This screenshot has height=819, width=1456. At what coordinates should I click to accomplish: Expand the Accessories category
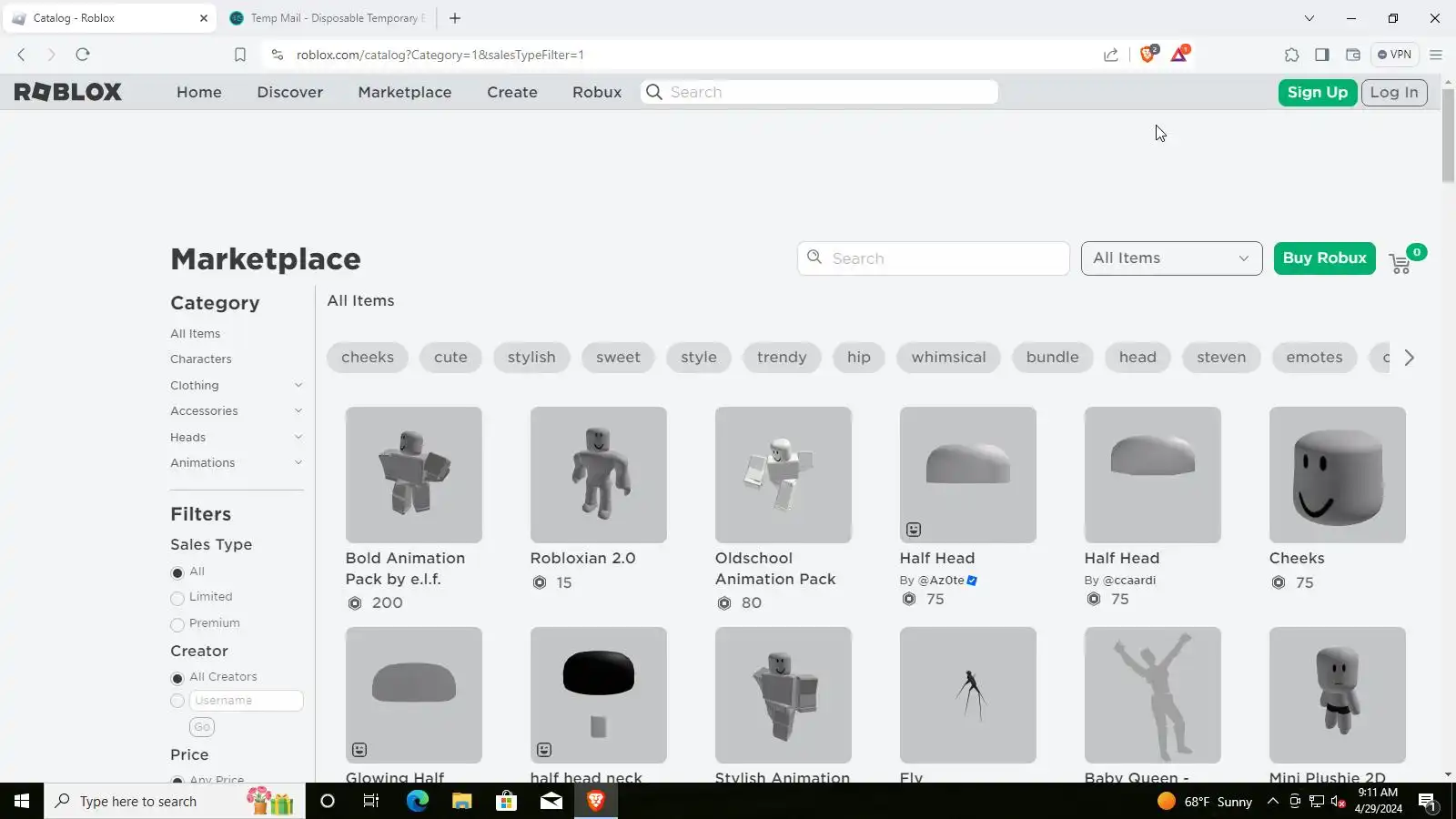click(298, 411)
